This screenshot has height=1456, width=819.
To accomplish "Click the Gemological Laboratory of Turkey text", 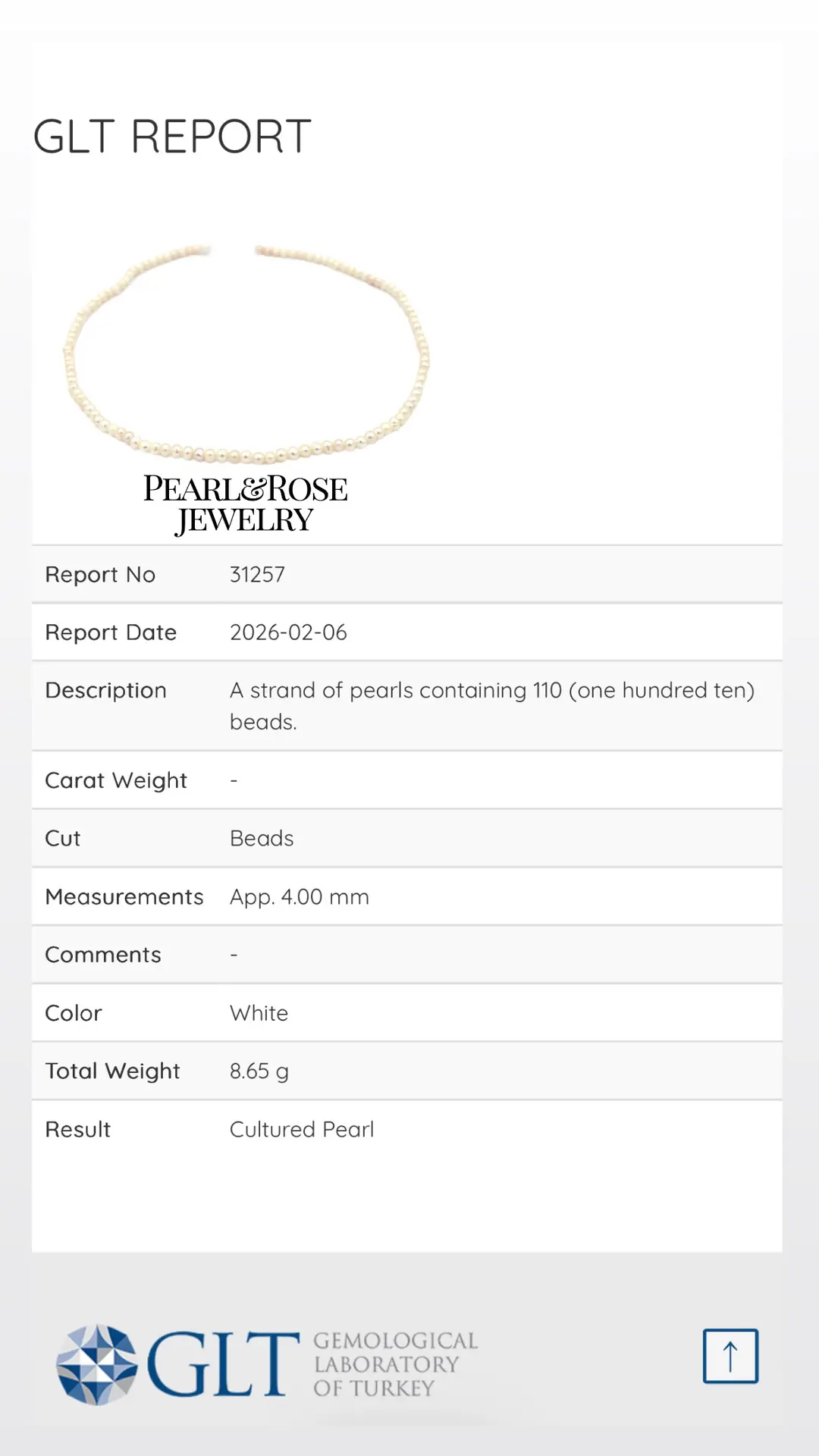I will [395, 1364].
